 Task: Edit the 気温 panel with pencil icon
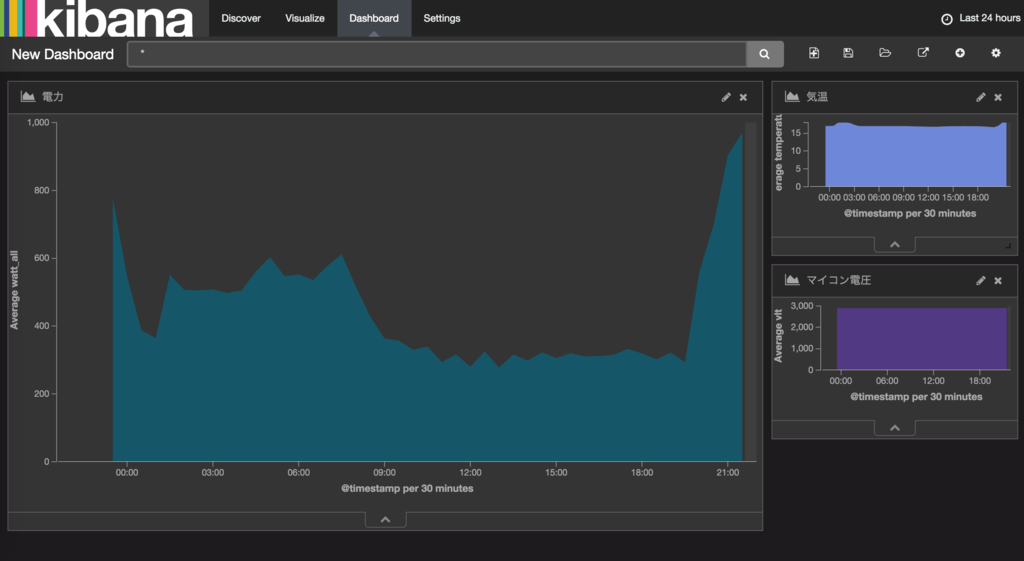[x=980, y=97]
